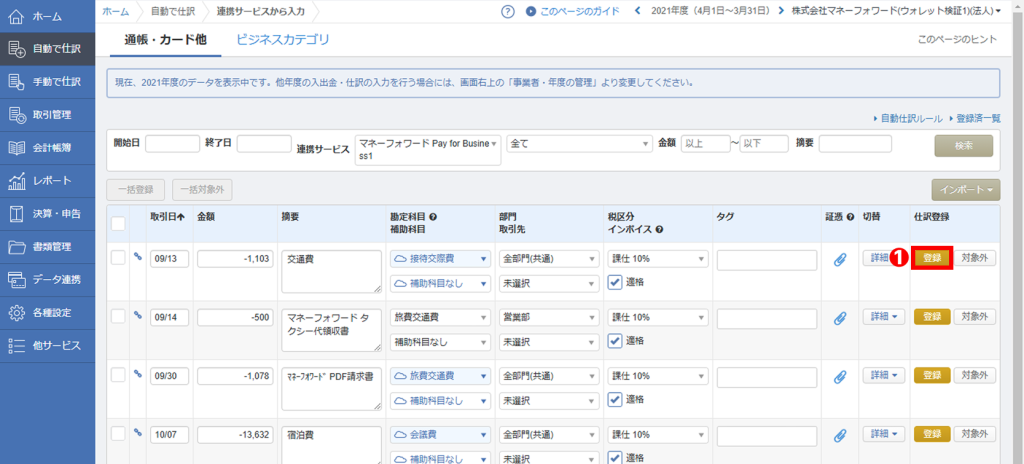Click the help icon next to 証憑
The height and width of the screenshot is (464, 1024).
850,217
